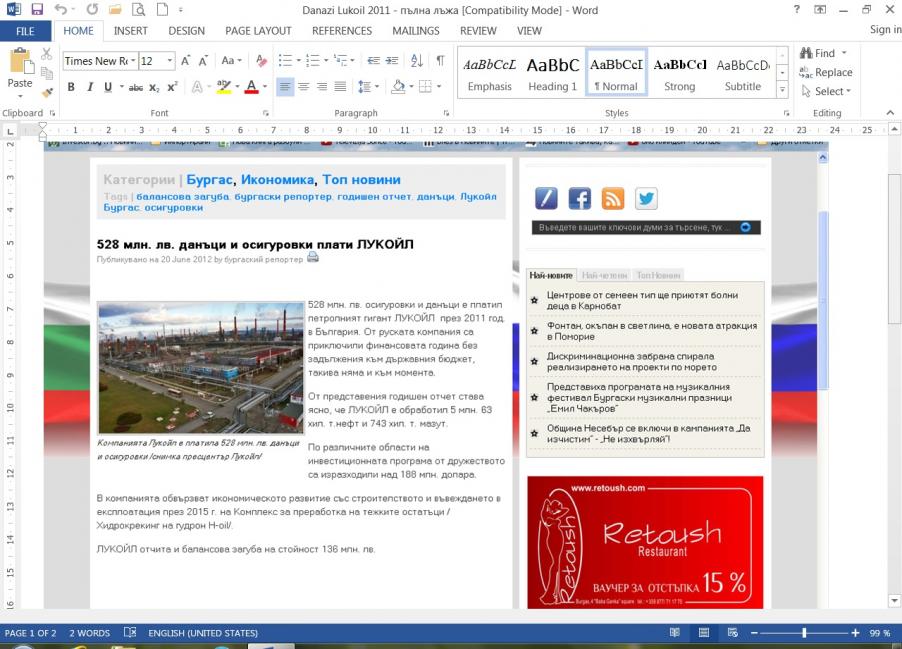Click the RSS feed icon in the document
902x649 pixels.
click(x=613, y=198)
